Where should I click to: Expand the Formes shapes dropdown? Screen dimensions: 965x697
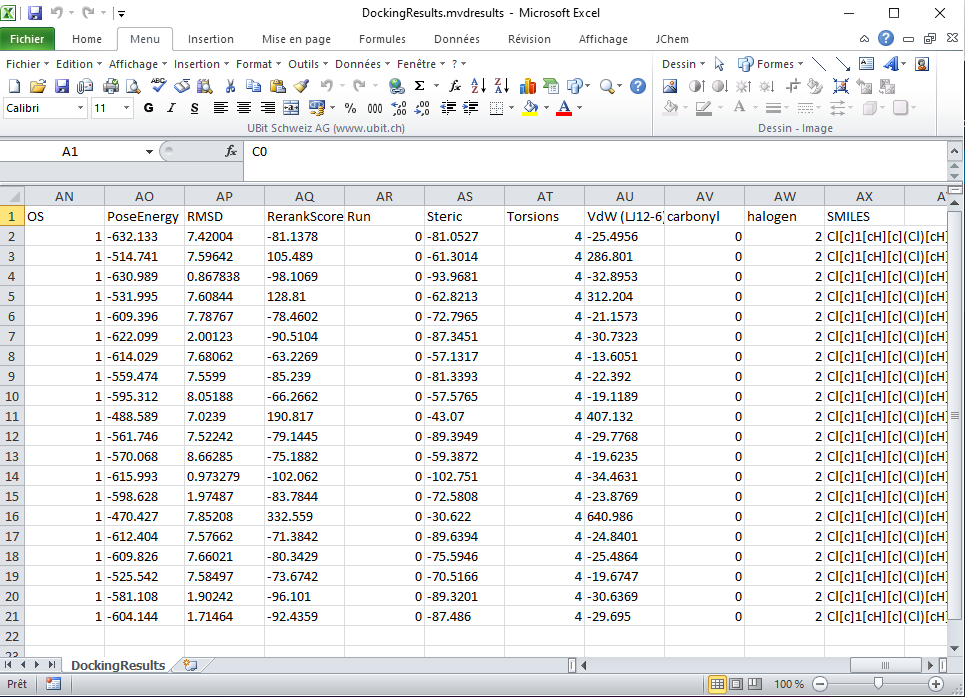(x=800, y=64)
